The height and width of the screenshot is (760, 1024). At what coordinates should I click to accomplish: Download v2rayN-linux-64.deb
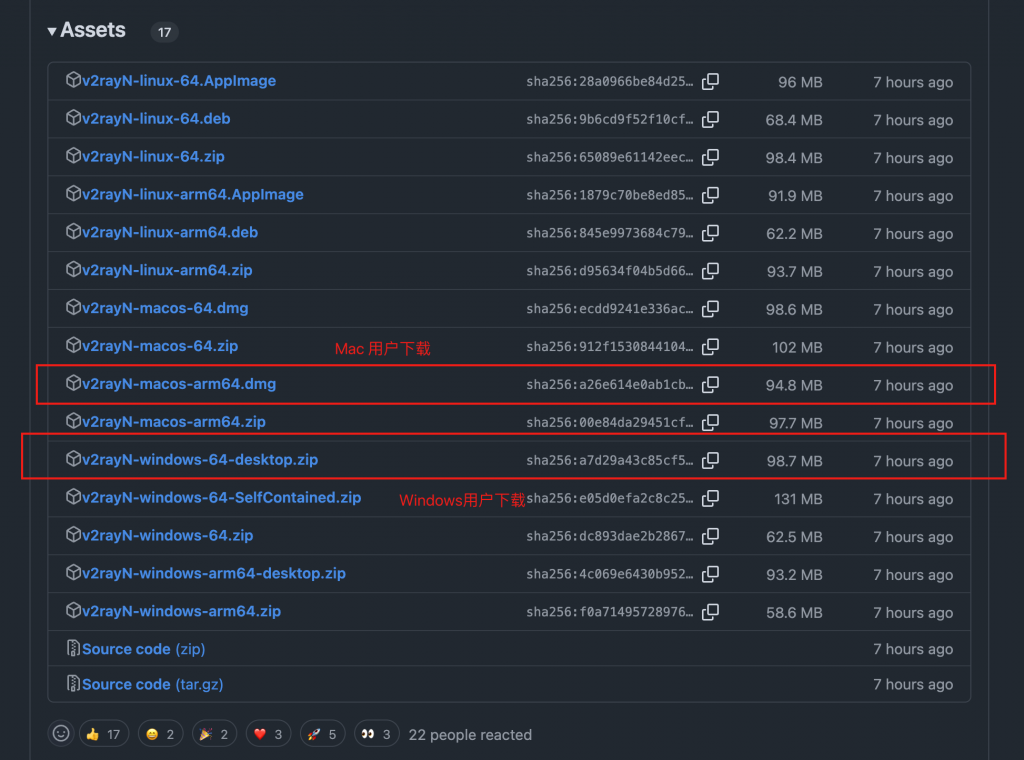click(x=156, y=119)
